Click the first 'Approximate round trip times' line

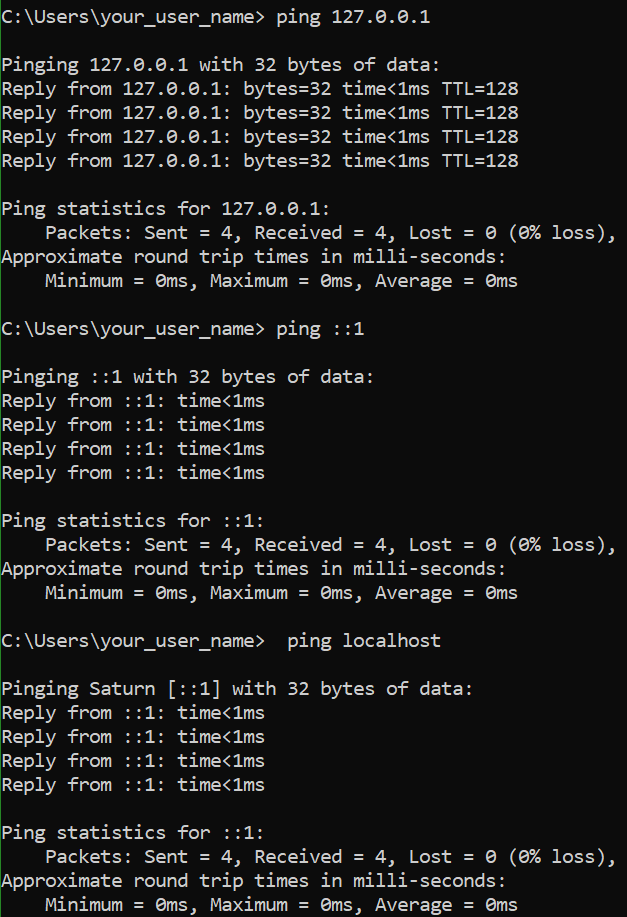[x=253, y=257]
